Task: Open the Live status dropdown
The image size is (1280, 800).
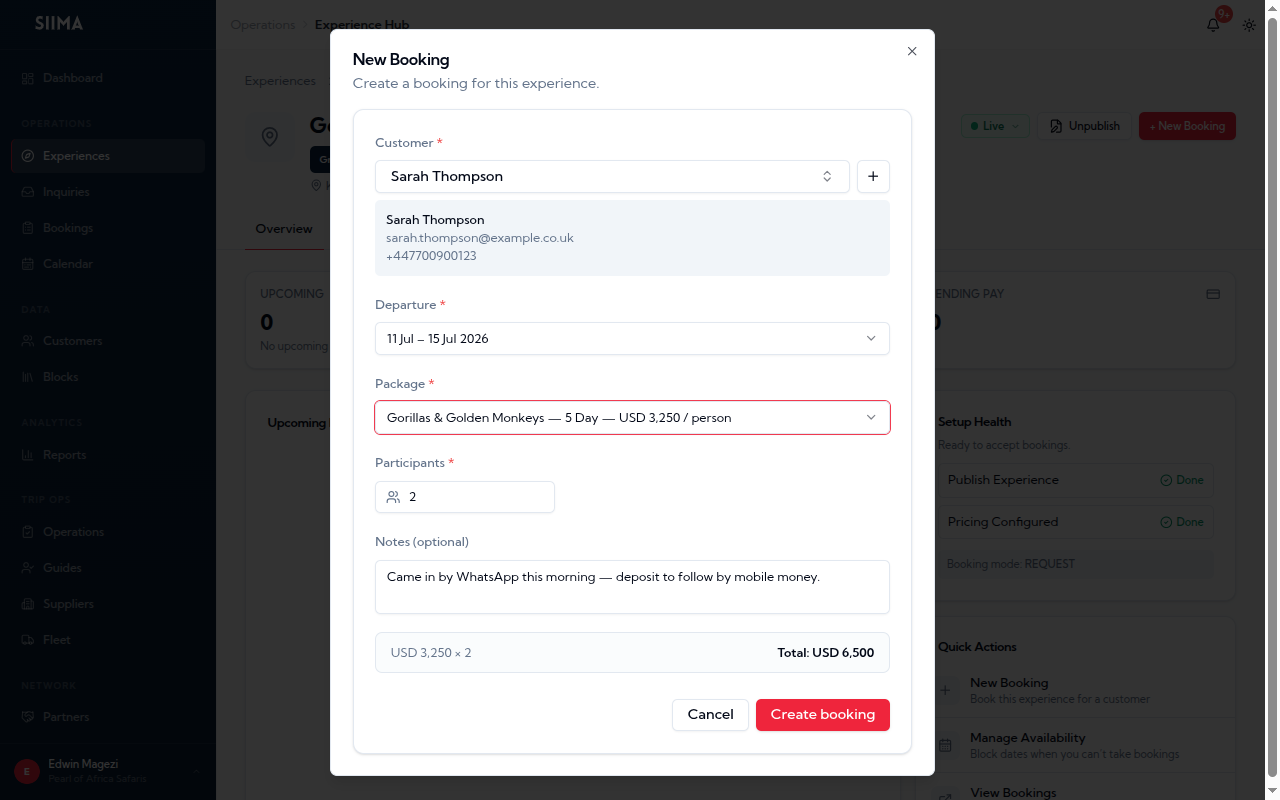Action: point(996,126)
